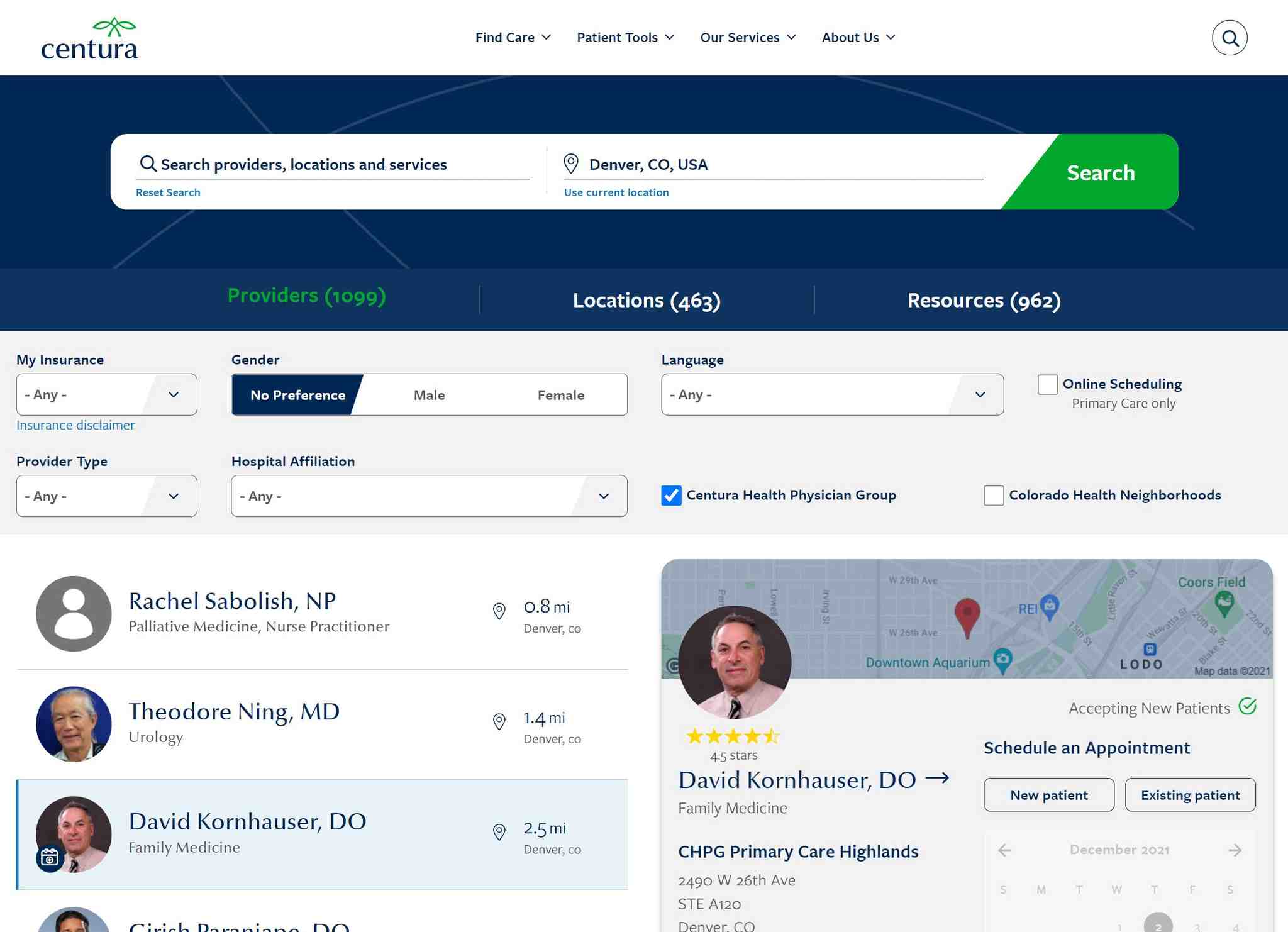This screenshot has height=932, width=1288.
Task: Click the arrow next to David Kornhauser, DO
Action: pos(937,778)
